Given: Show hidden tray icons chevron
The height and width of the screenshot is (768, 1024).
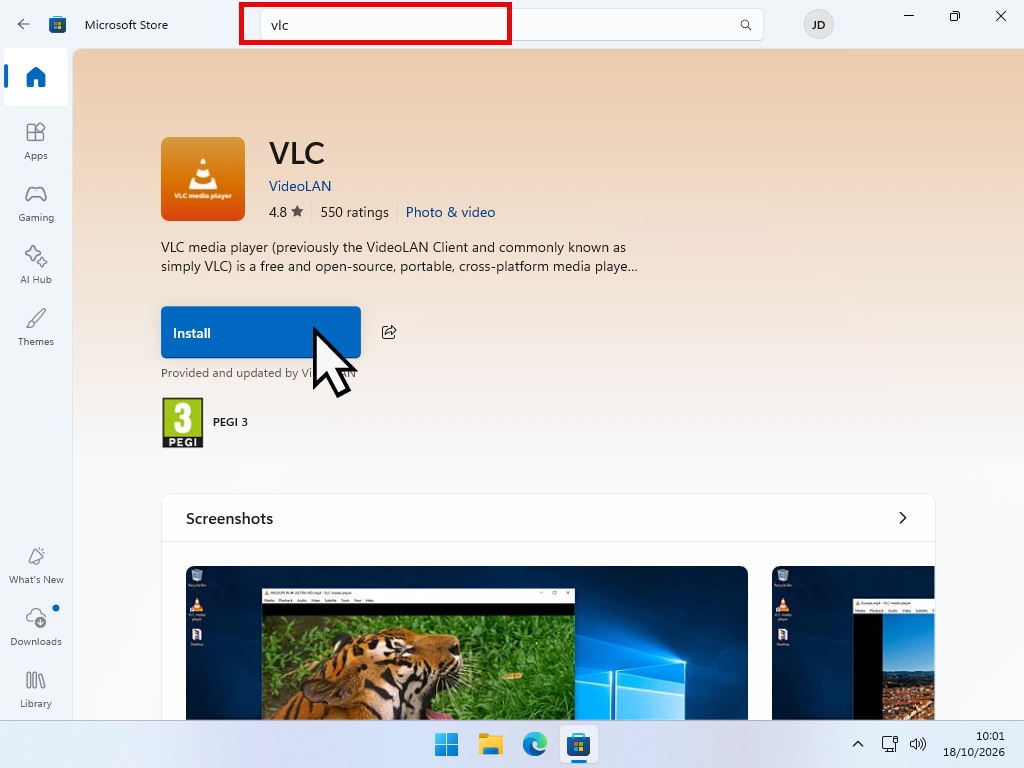Looking at the screenshot, I should (858, 744).
